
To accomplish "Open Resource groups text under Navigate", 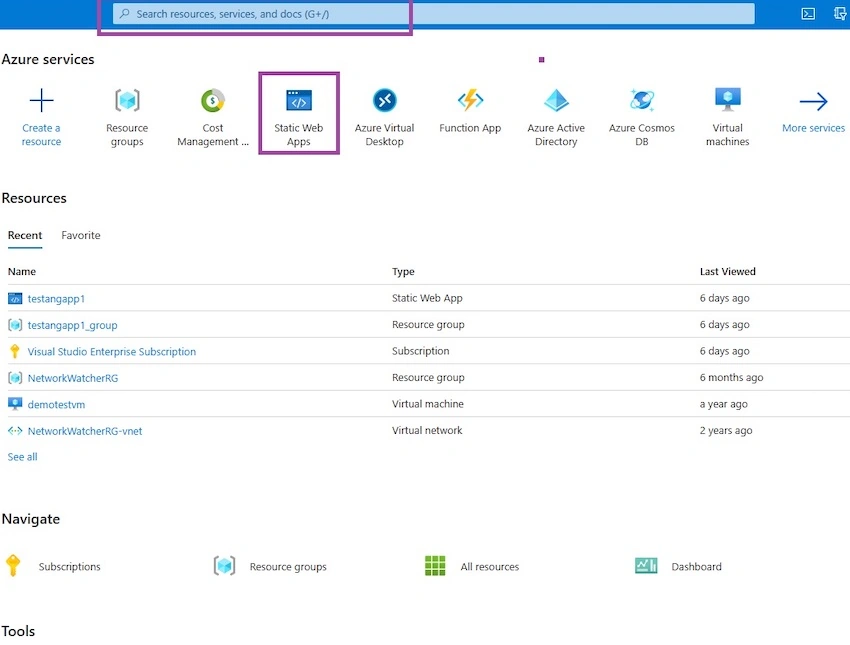I will point(288,566).
